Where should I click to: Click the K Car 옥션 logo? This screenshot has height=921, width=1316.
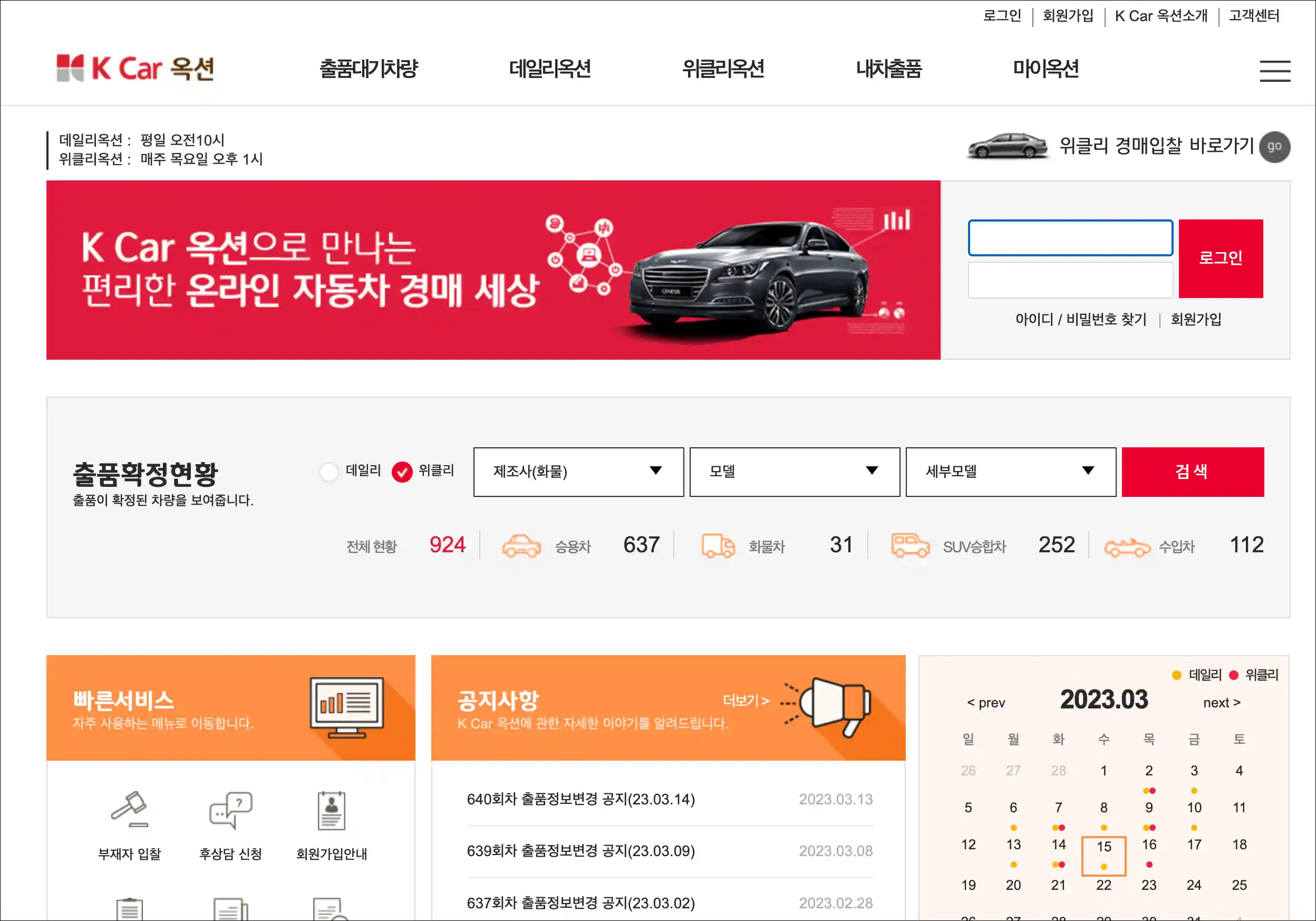136,68
